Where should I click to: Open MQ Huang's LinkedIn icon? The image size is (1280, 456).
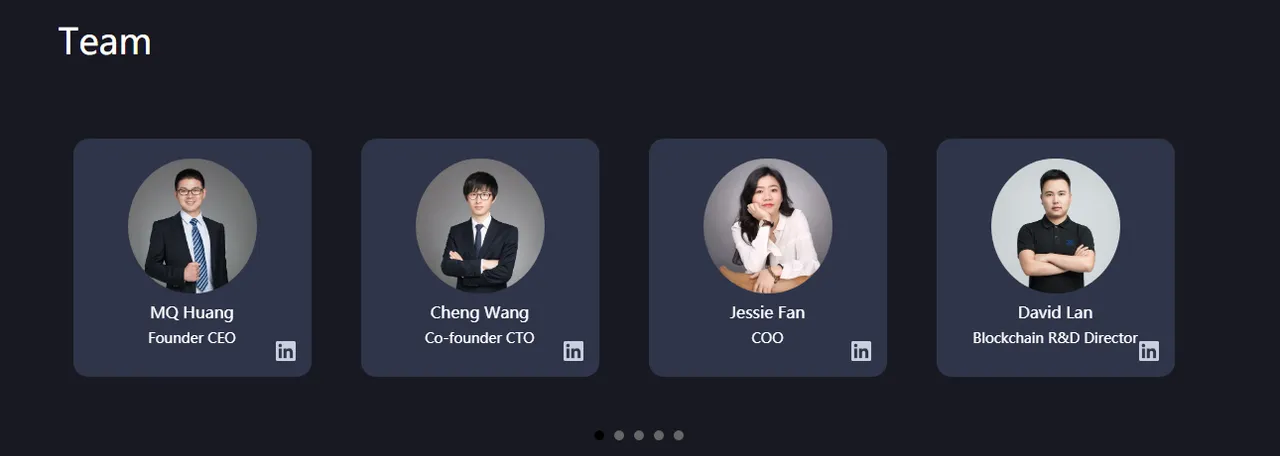click(286, 351)
